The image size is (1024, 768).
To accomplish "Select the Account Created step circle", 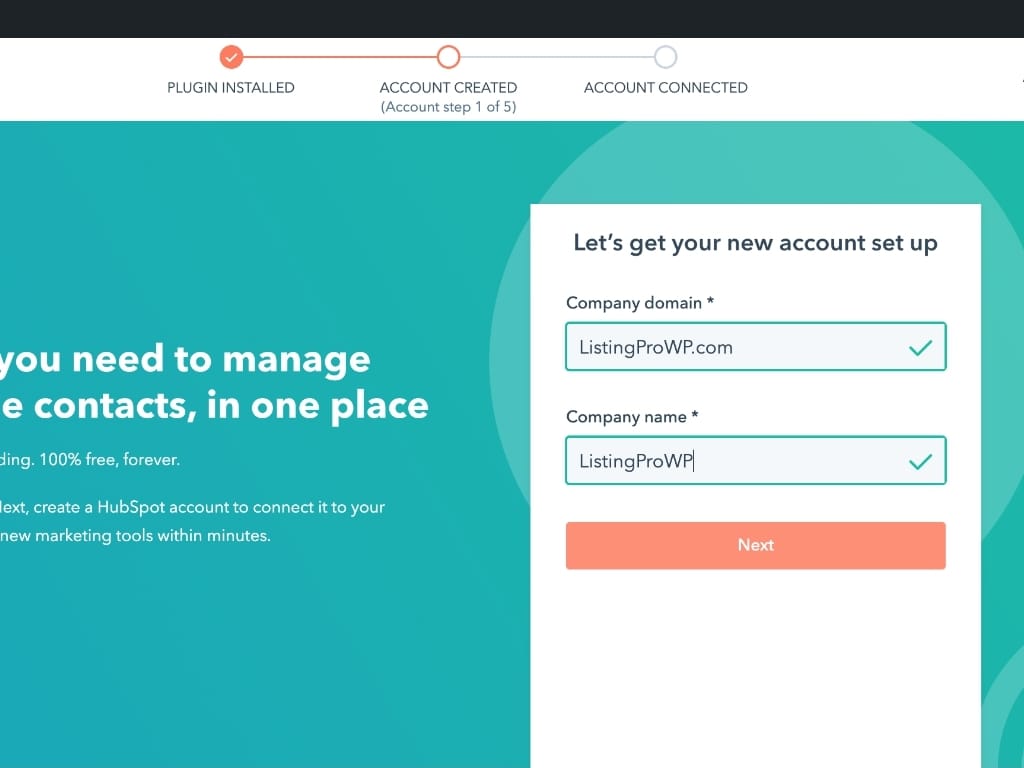I will coord(449,57).
